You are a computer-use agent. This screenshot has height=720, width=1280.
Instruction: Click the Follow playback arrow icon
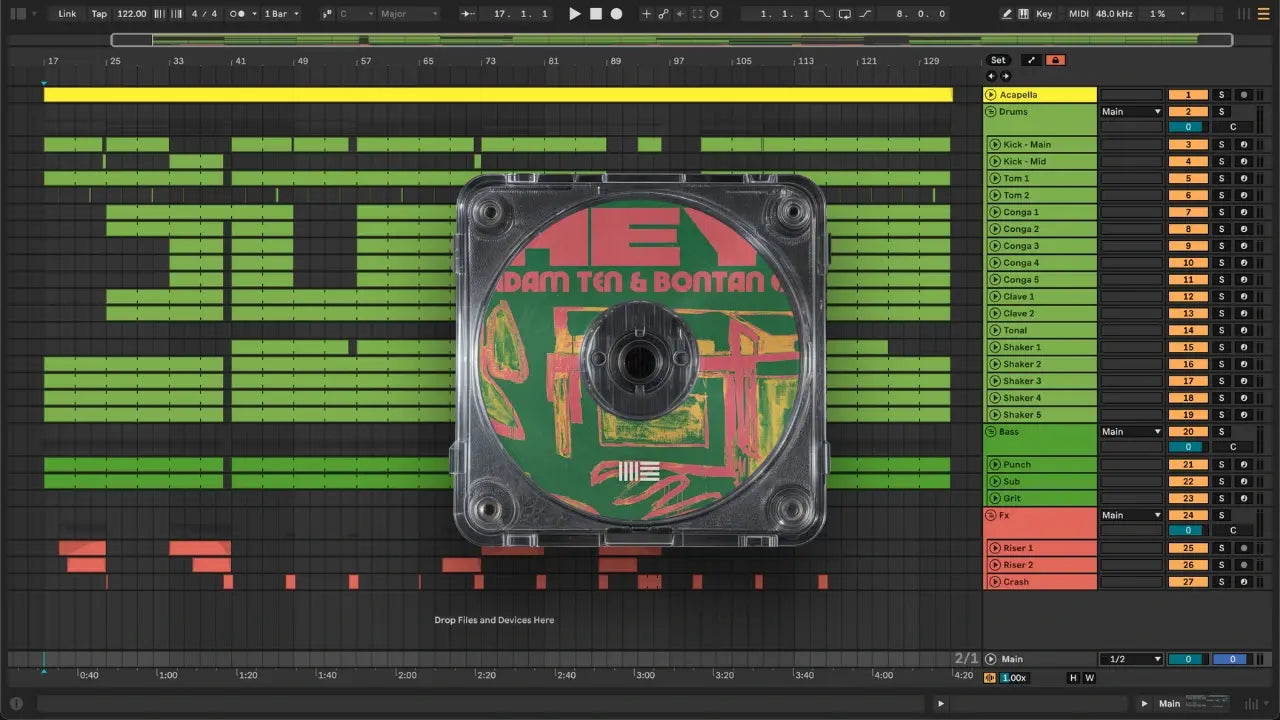pos(469,14)
